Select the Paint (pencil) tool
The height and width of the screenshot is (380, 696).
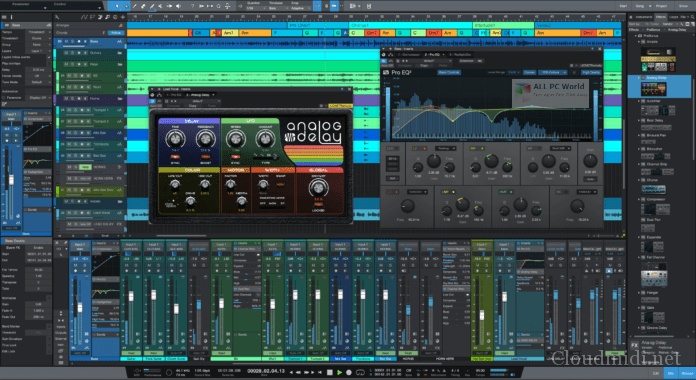[x=152, y=6]
